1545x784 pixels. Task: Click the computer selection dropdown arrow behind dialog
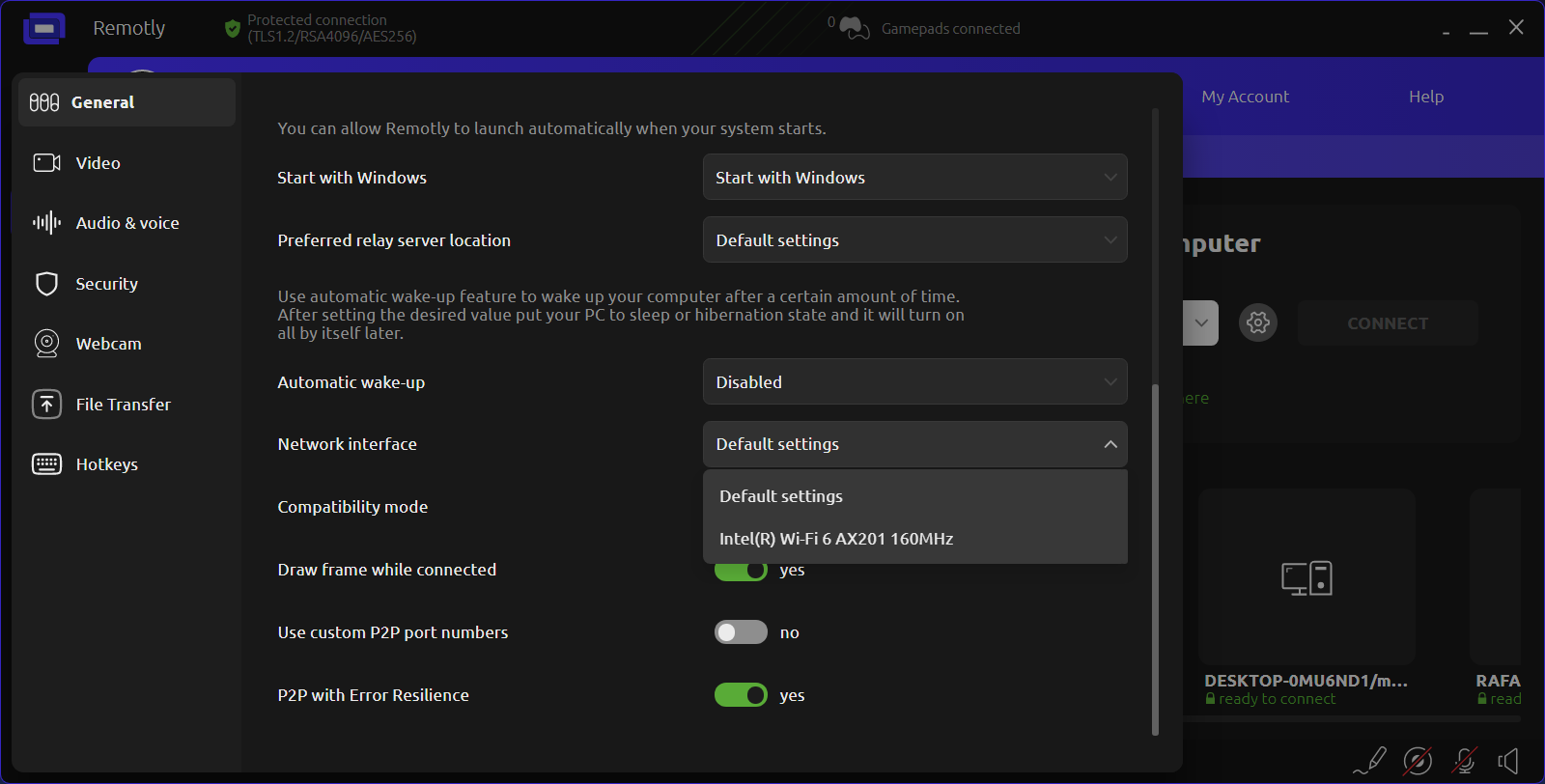(x=1201, y=322)
